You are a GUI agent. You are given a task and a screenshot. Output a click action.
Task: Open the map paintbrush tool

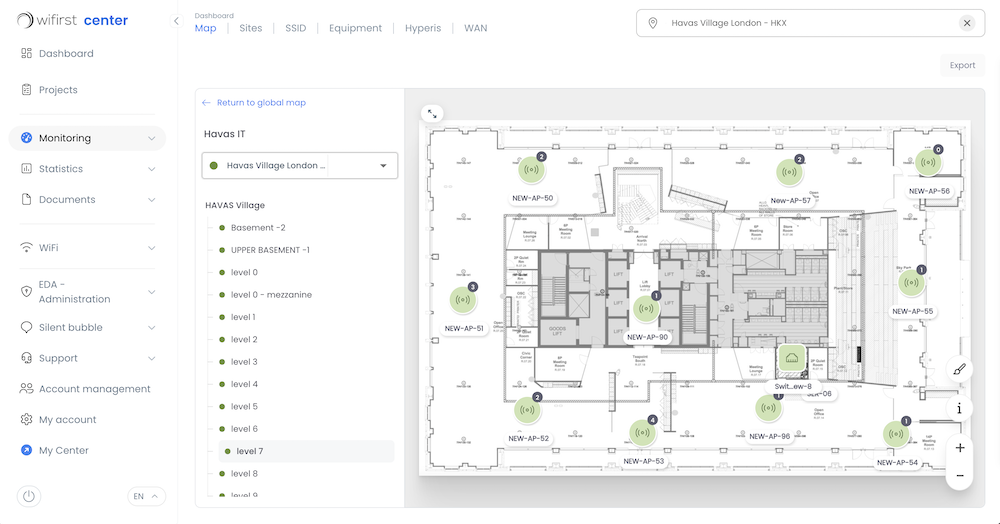pos(959,369)
